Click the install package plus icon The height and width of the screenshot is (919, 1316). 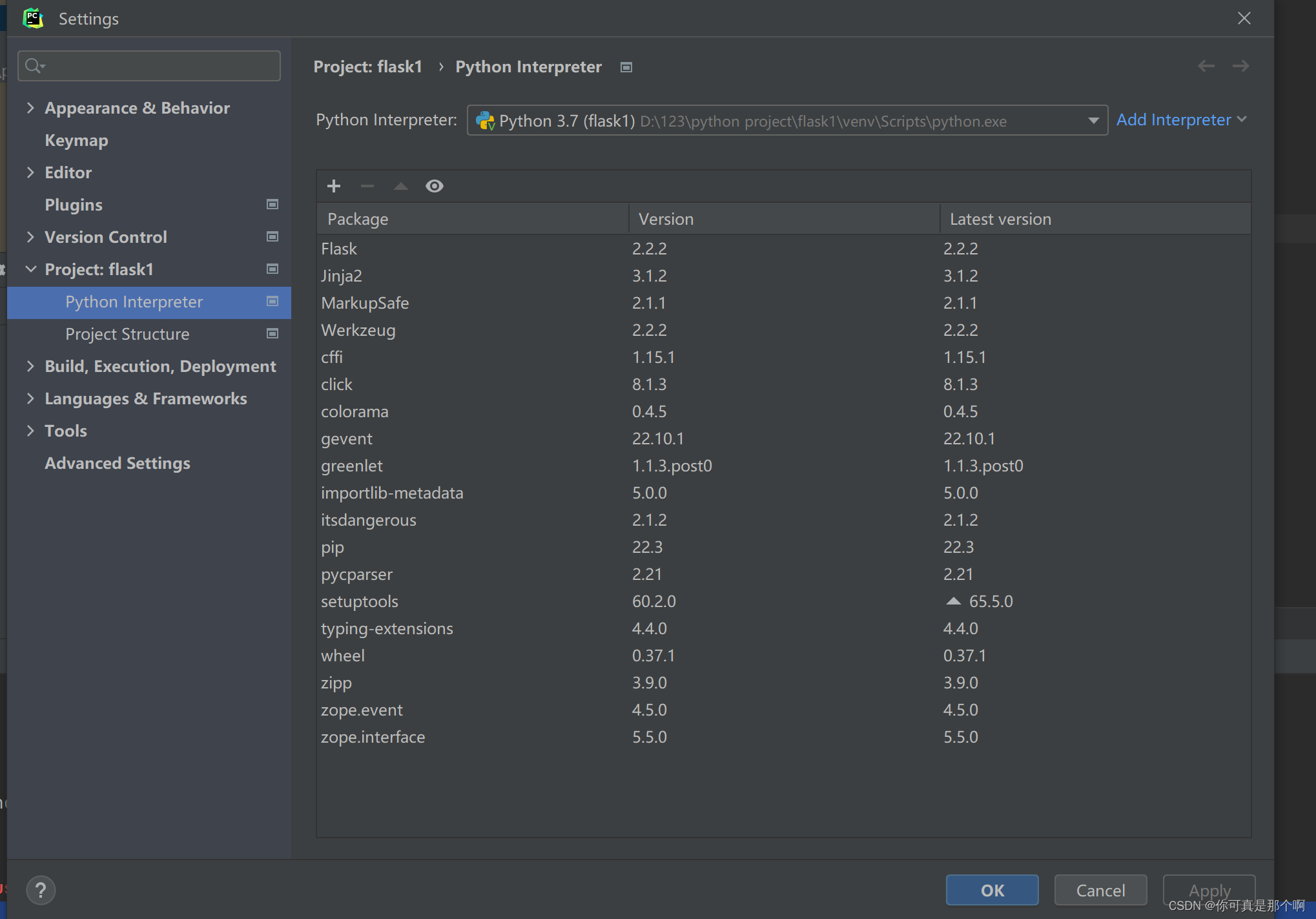334,186
